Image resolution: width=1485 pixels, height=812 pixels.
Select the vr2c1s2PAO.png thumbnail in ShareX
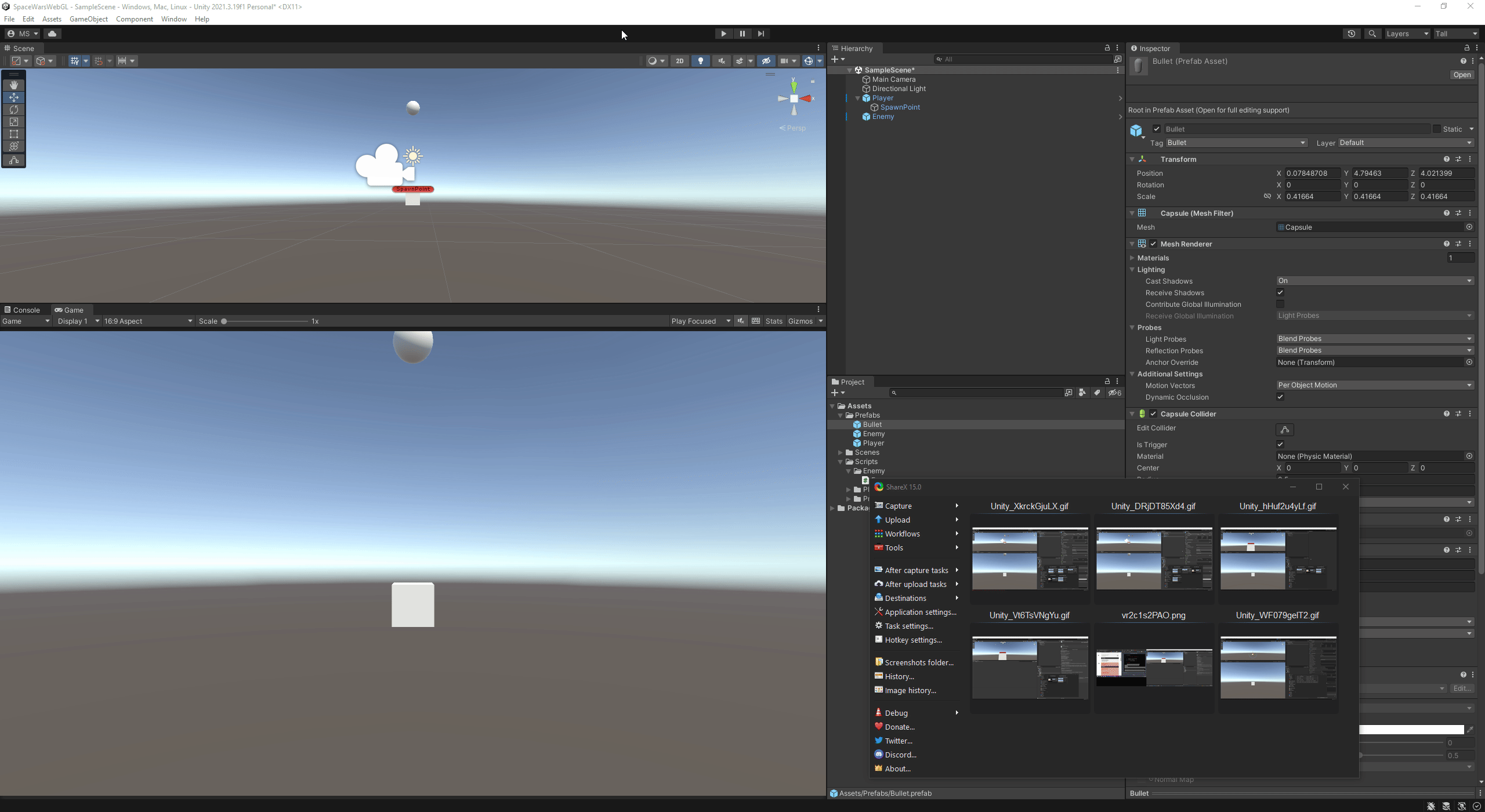[1153, 667]
